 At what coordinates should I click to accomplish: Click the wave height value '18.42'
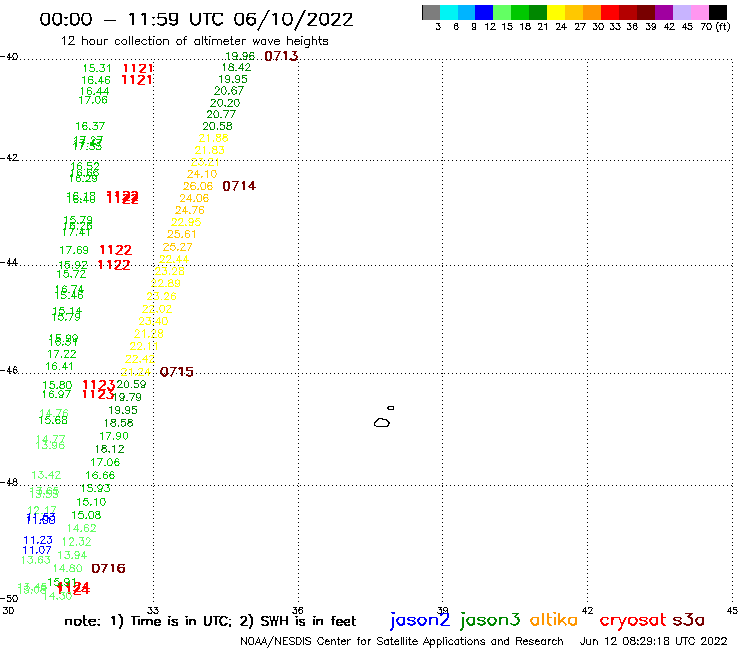[x=236, y=68]
